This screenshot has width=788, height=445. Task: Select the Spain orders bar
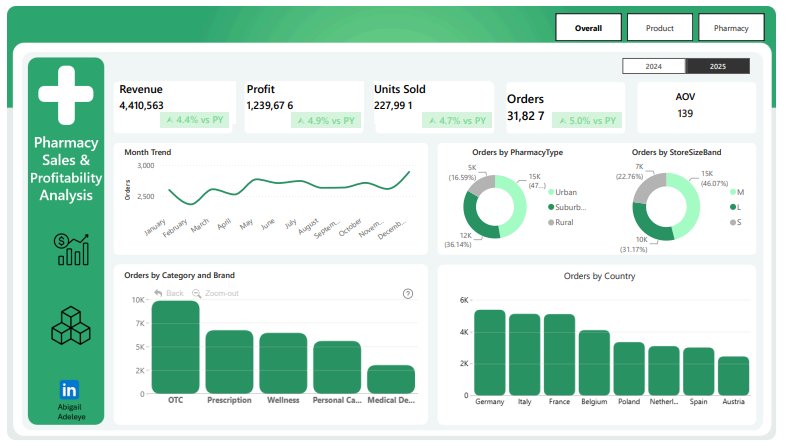(699, 371)
